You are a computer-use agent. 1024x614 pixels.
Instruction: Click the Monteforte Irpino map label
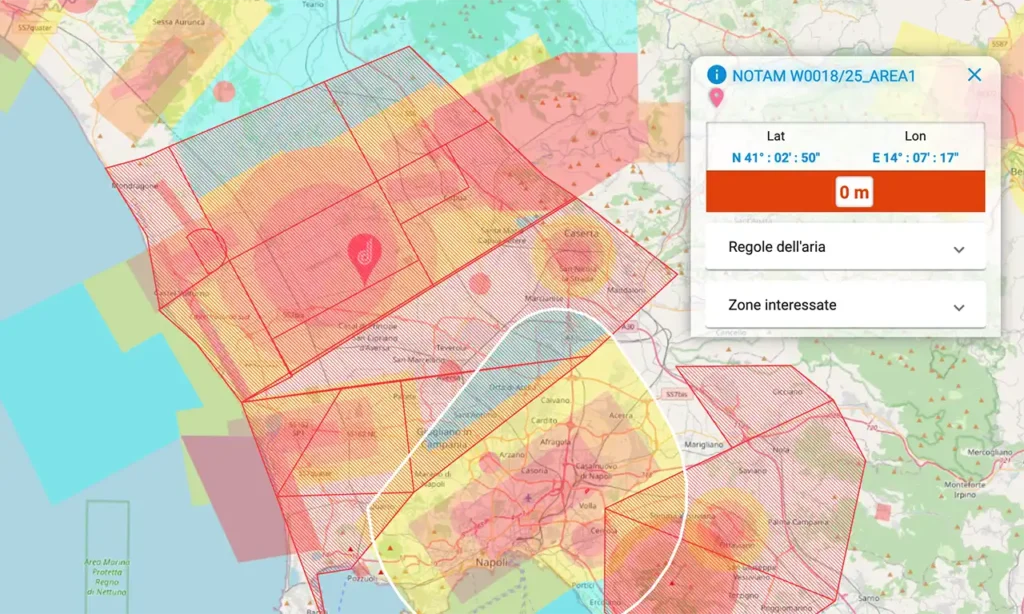coord(965,489)
